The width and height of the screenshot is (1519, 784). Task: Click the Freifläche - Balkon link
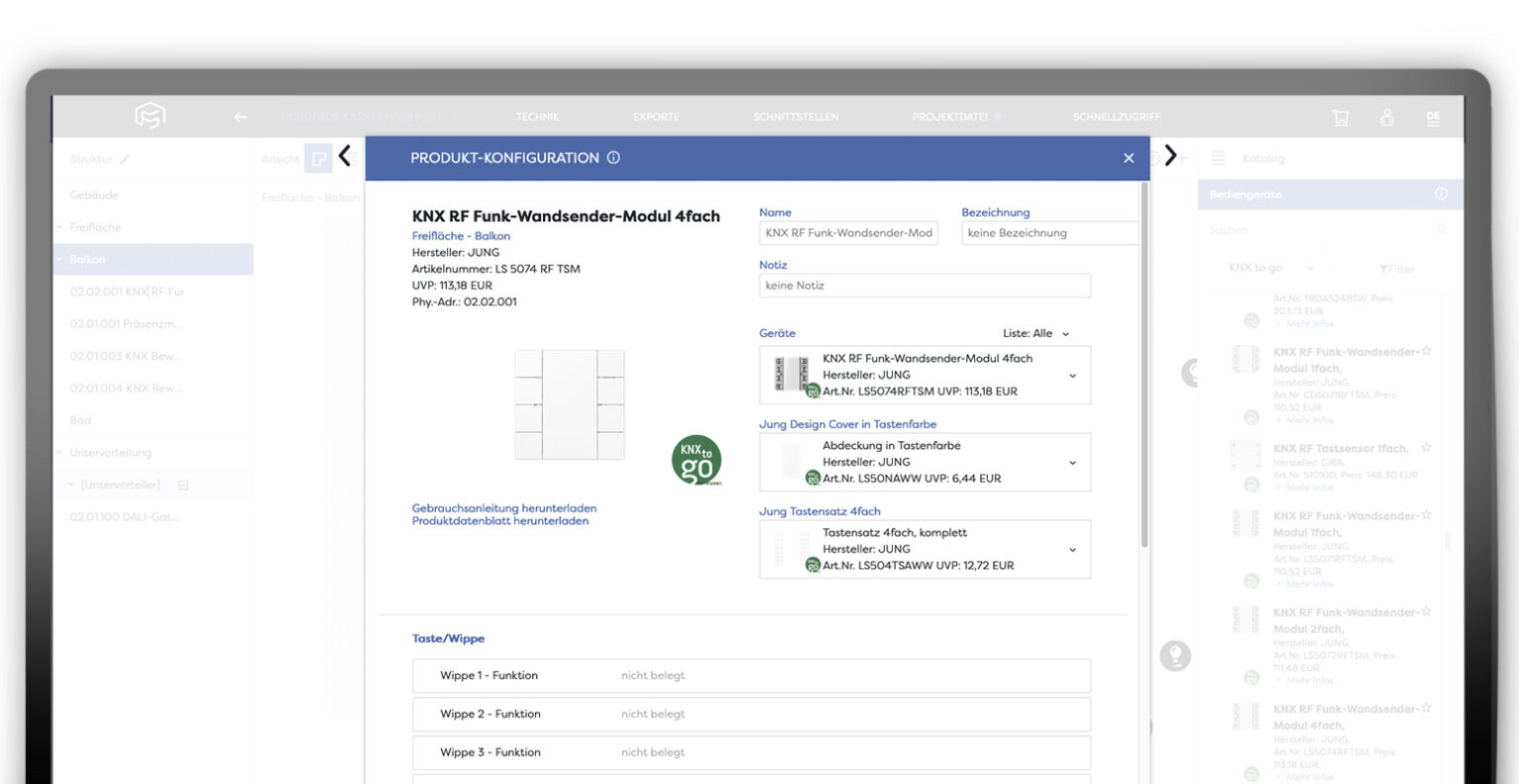(461, 236)
